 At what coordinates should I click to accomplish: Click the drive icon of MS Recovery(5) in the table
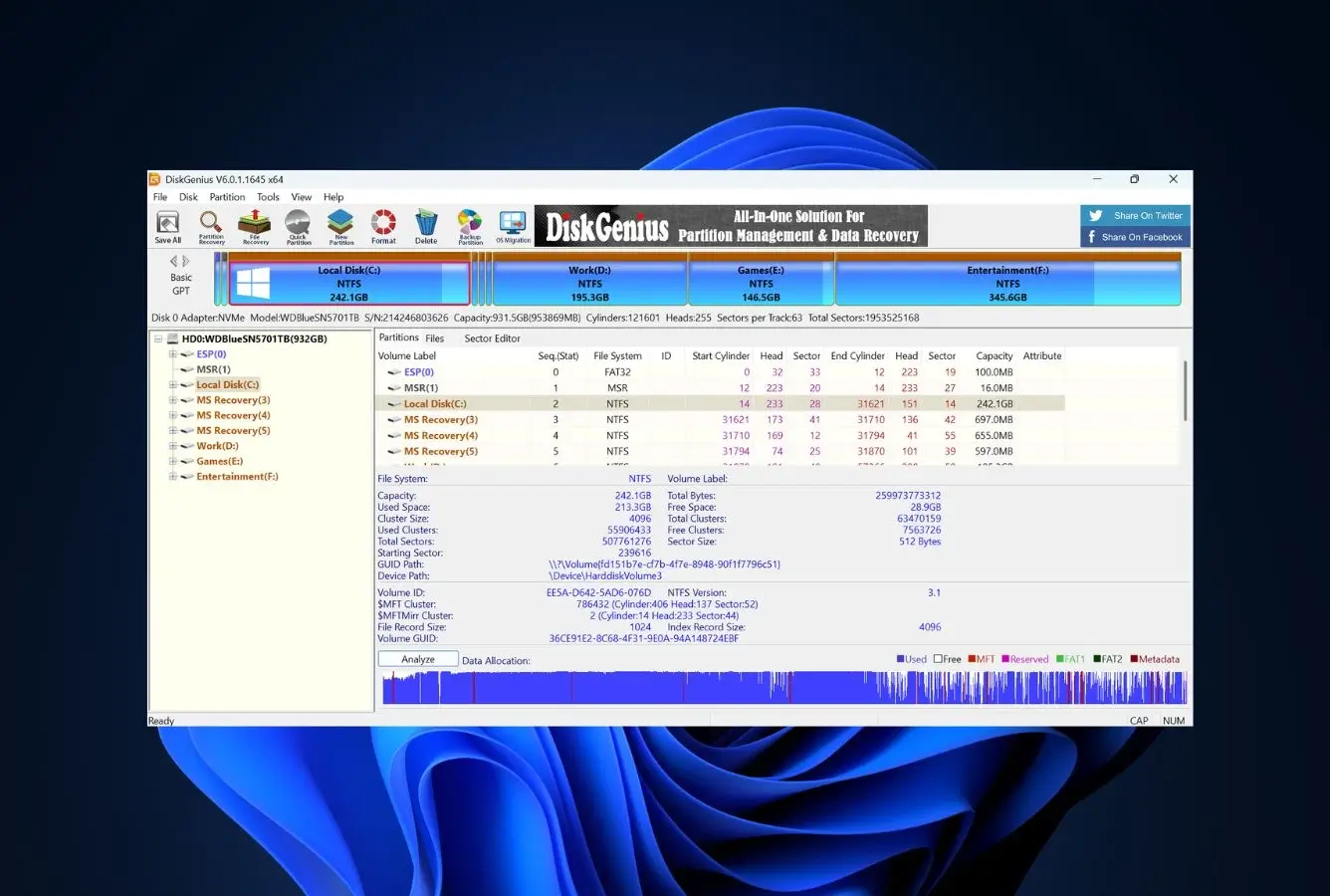click(394, 452)
